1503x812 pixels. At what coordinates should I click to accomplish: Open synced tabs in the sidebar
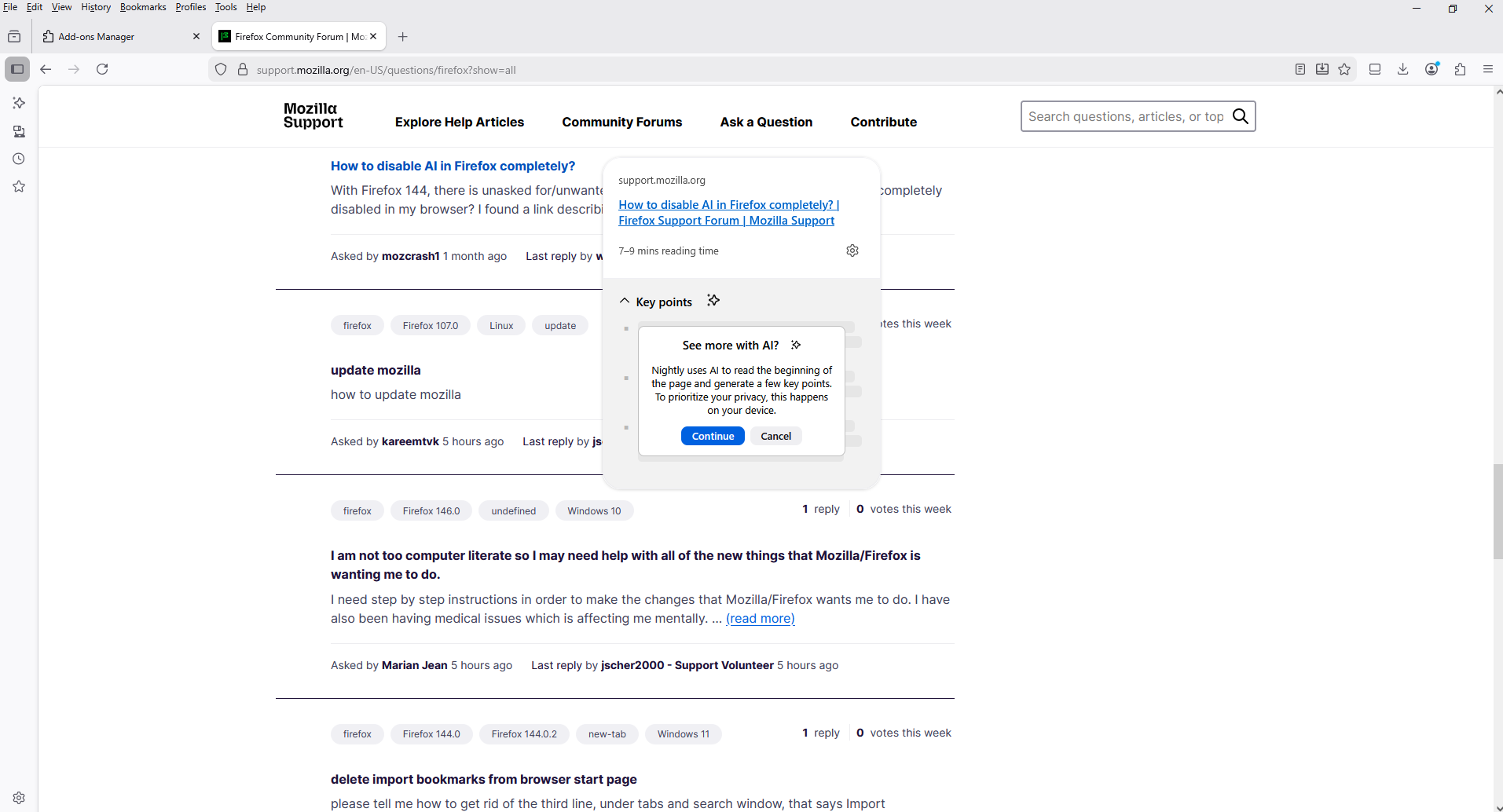[x=19, y=131]
